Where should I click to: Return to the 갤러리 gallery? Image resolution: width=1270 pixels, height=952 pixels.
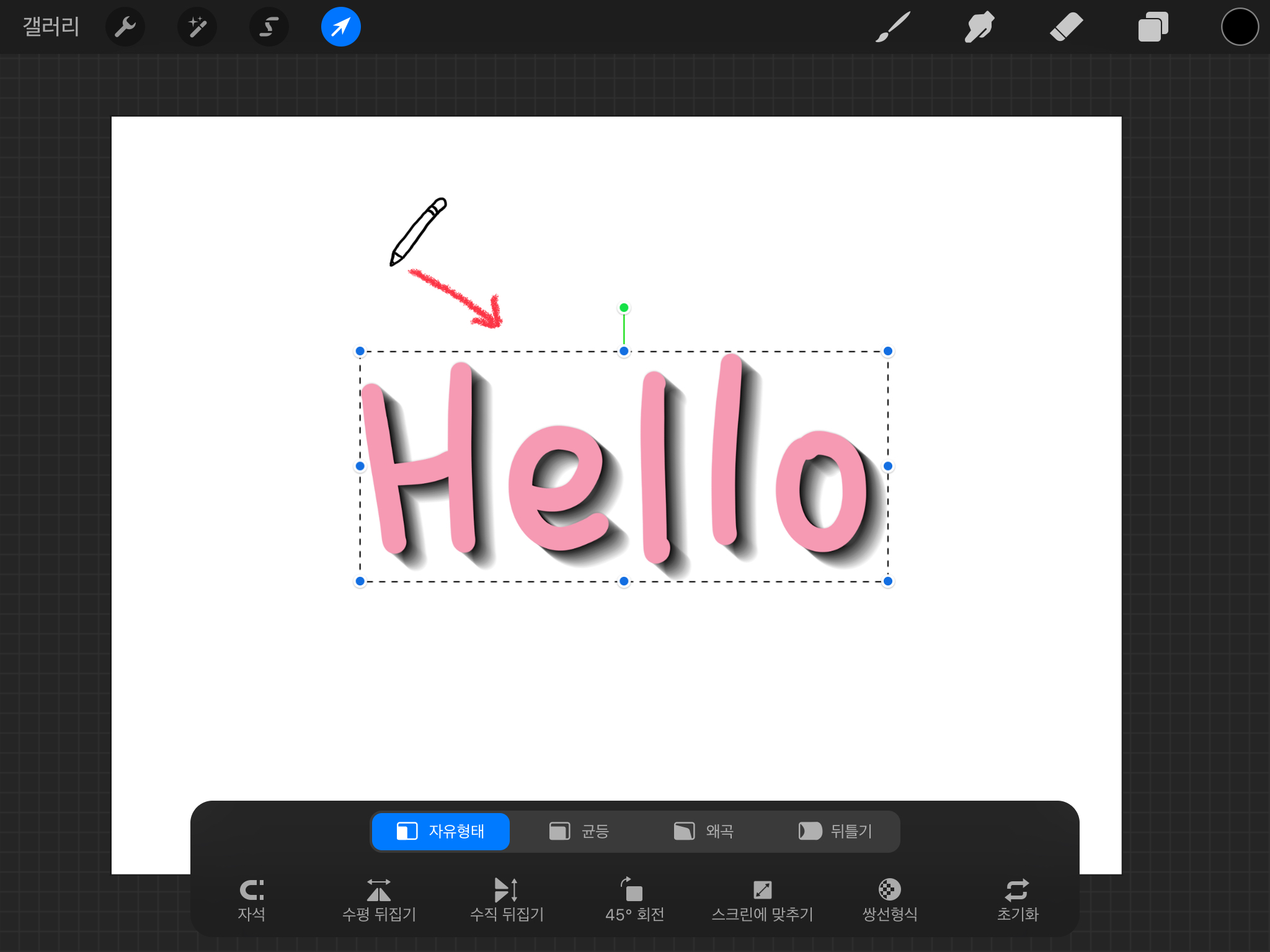(x=51, y=27)
